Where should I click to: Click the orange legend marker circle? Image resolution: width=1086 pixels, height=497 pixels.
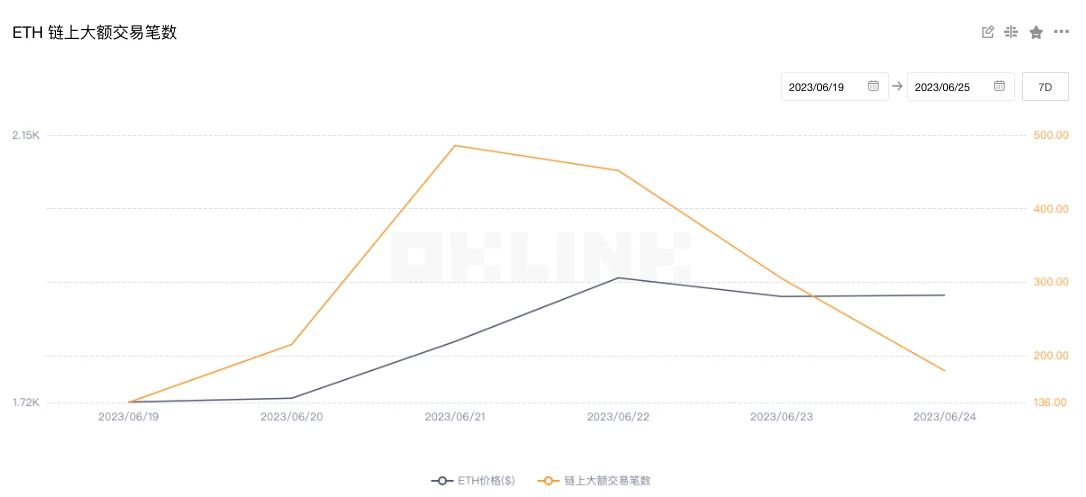point(548,481)
